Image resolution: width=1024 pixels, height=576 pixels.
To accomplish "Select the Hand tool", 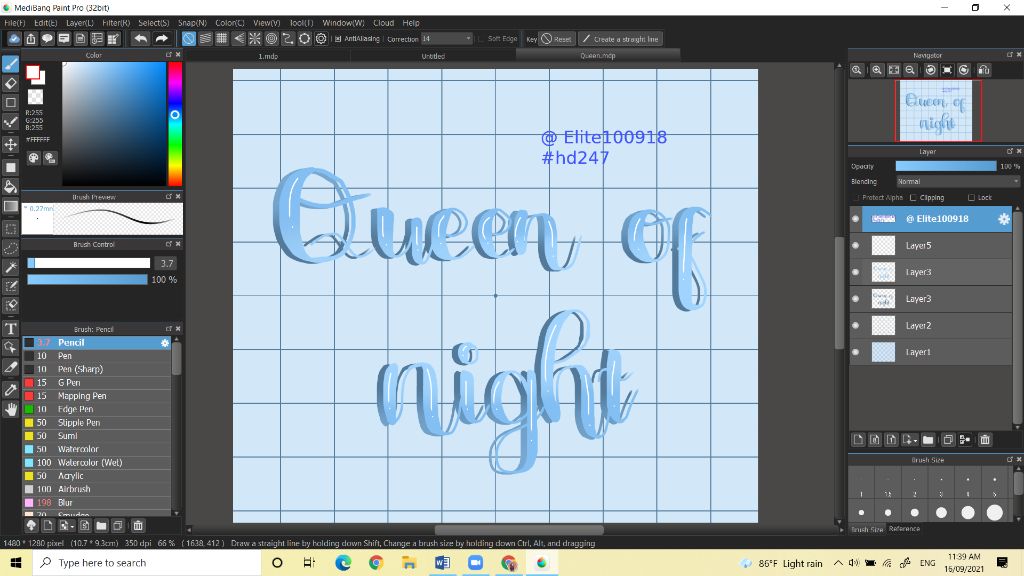I will coord(10,409).
